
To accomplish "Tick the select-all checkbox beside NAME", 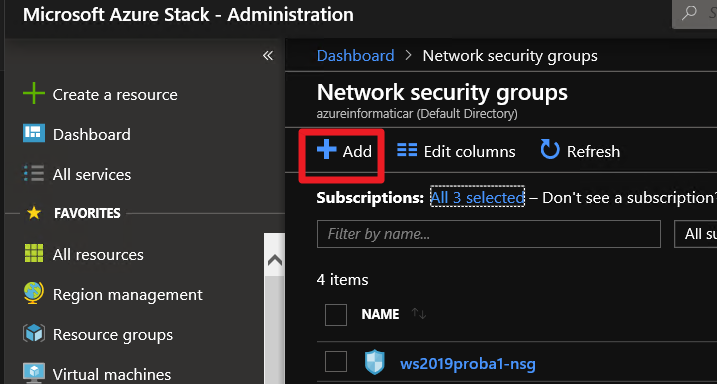I will click(x=336, y=315).
